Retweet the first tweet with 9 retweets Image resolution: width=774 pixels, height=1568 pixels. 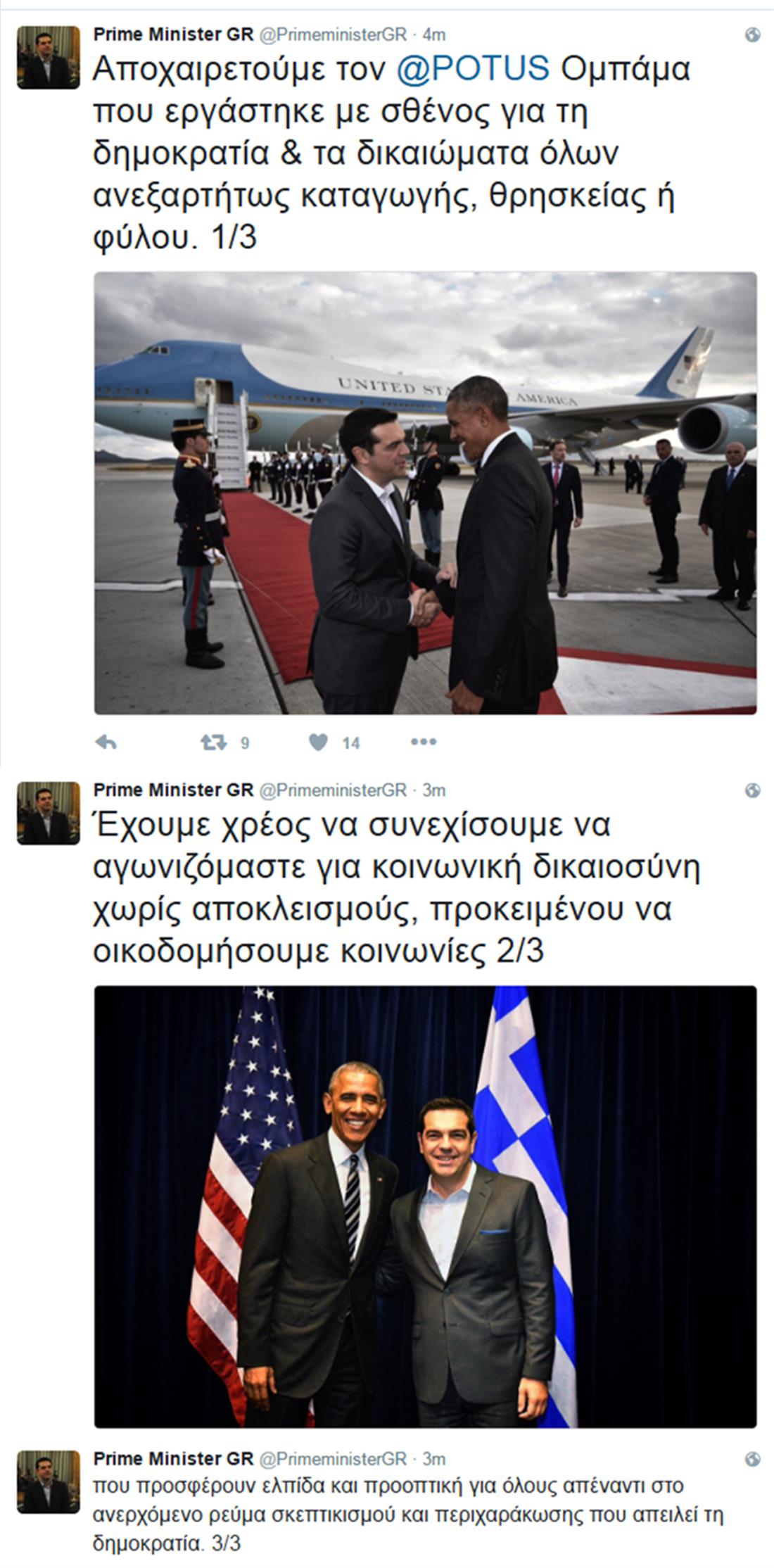coord(213,742)
